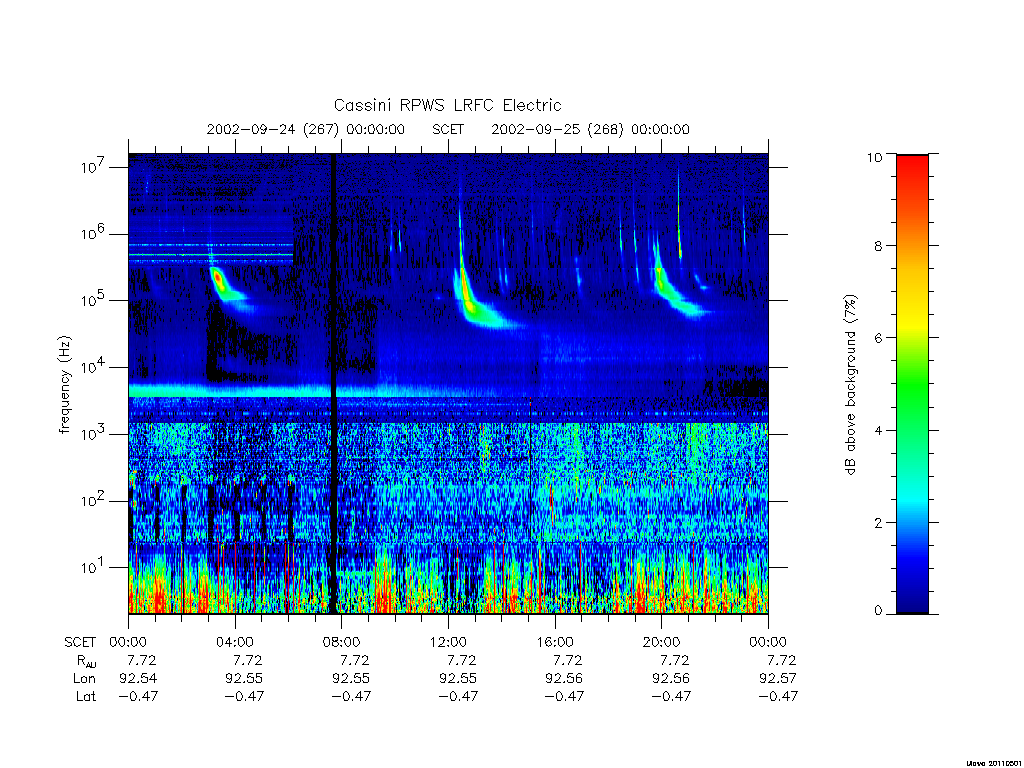Click the rainbow dB color scale bar

coord(912,384)
